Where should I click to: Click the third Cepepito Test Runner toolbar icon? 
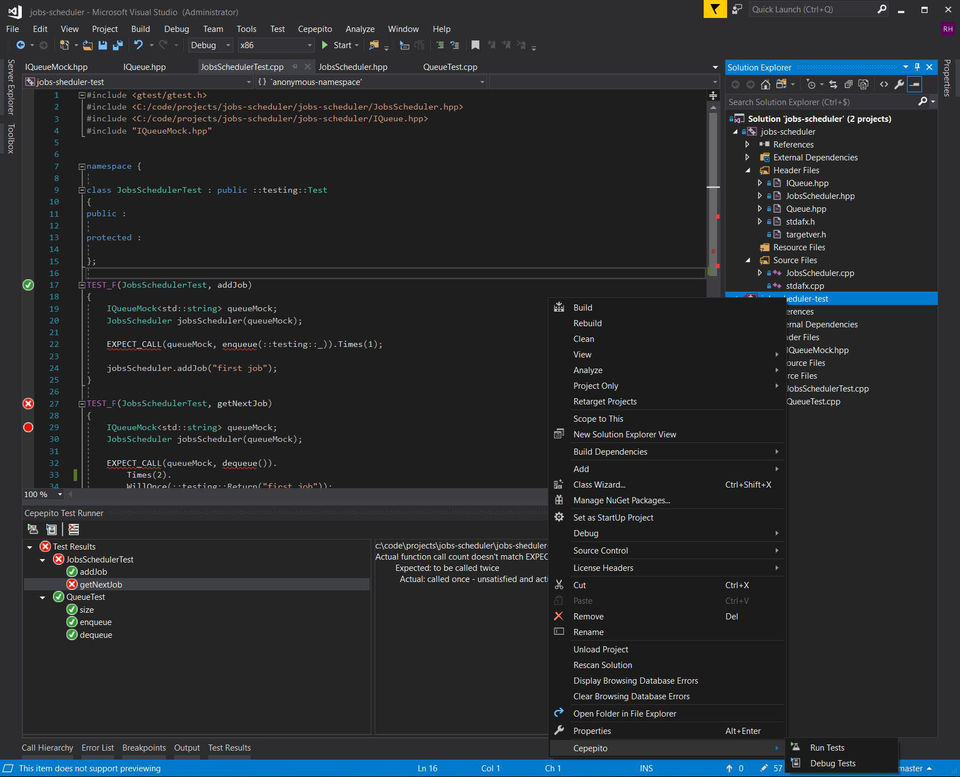pos(74,529)
